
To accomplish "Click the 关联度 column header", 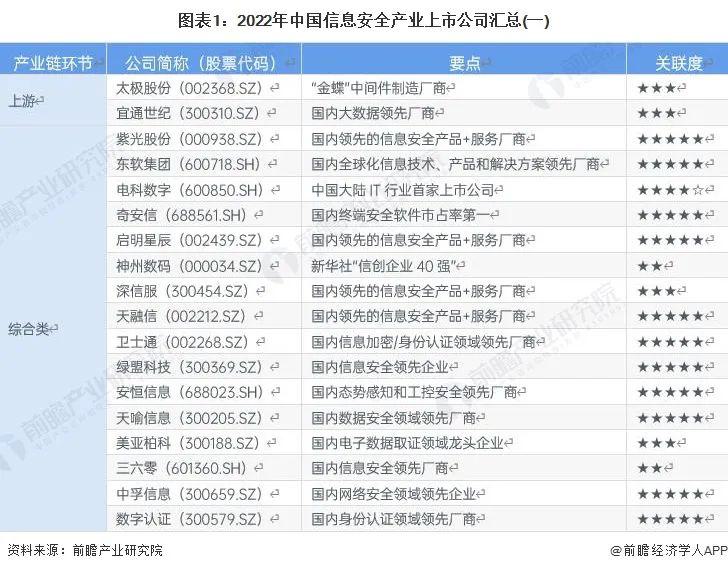I will pos(677,63).
